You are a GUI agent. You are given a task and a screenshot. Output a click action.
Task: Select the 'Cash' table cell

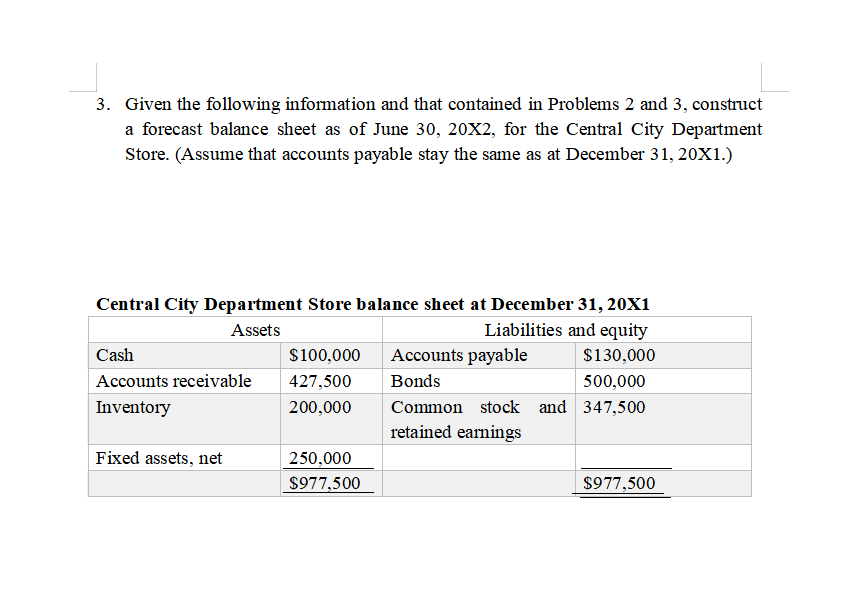(x=114, y=355)
